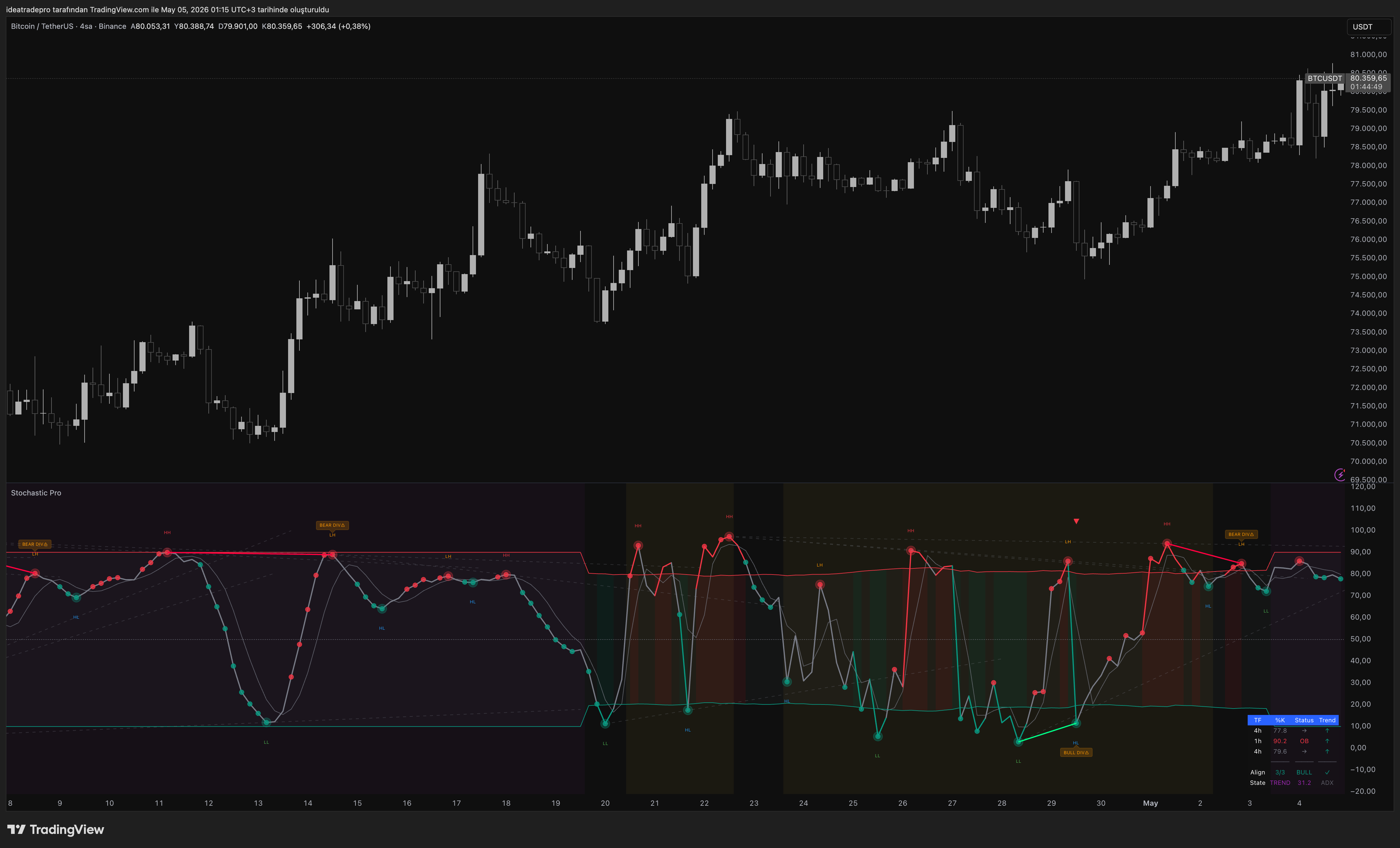Click the purple TREND state value
This screenshot has width=1400, height=848.
[x=1280, y=783]
